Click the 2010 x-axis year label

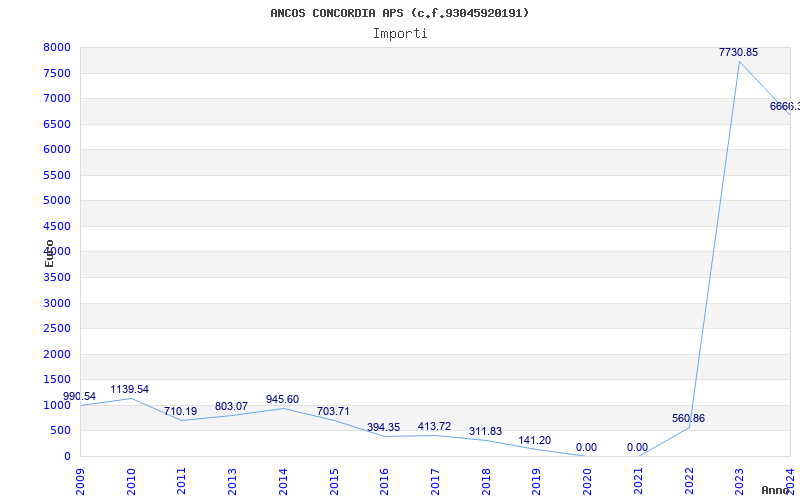[131, 482]
